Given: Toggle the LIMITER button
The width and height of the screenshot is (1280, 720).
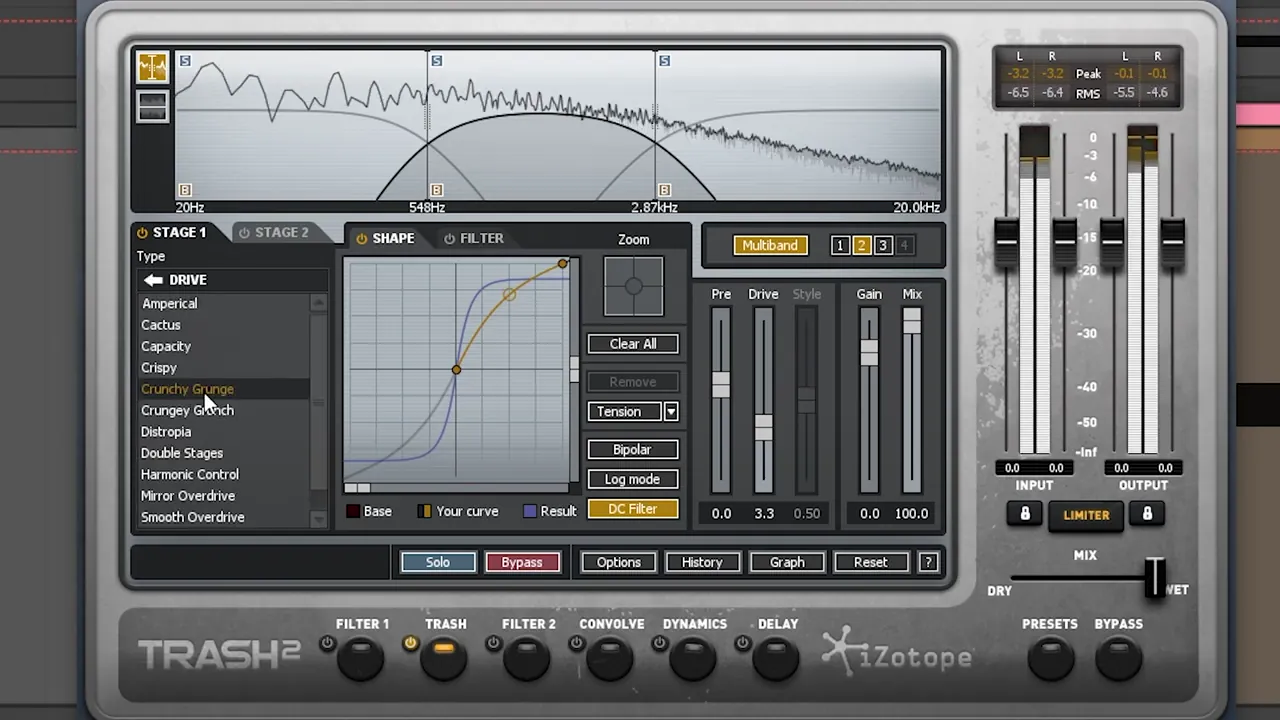Looking at the screenshot, I should point(1086,515).
